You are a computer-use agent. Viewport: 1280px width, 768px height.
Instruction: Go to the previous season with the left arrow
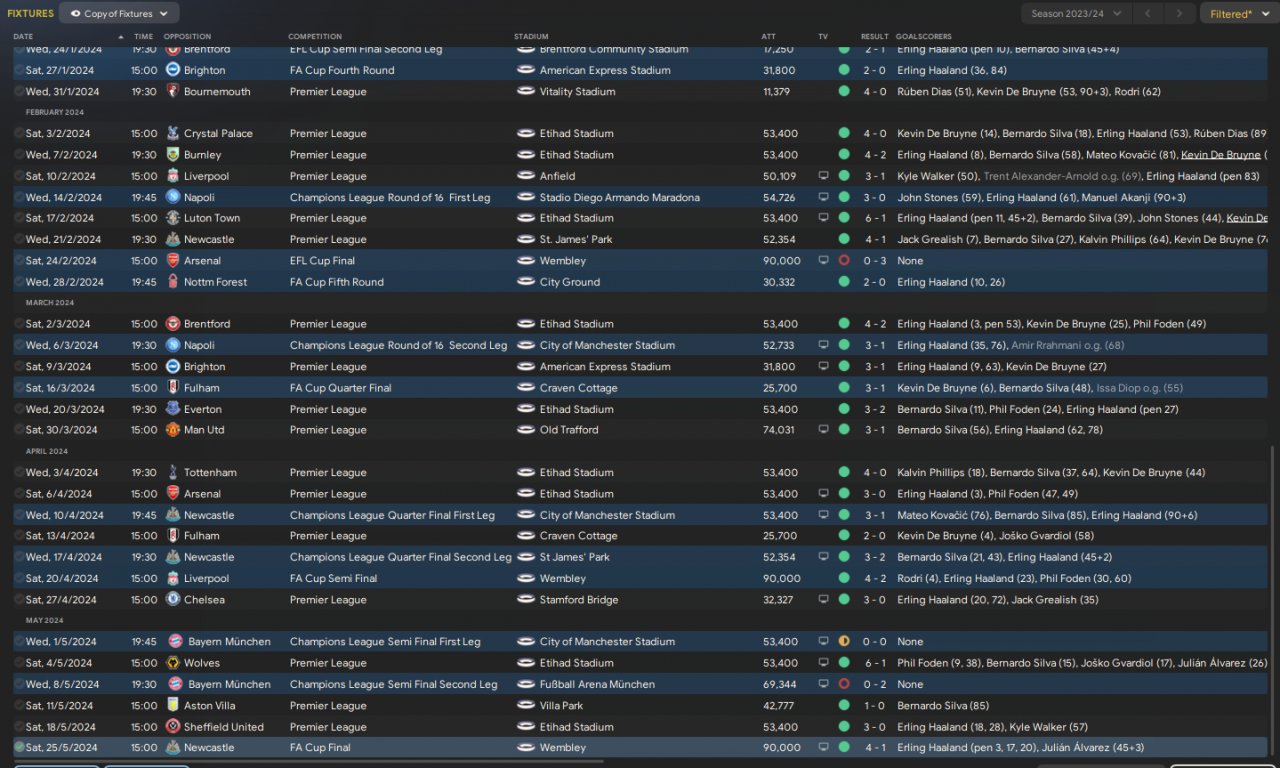1149,13
